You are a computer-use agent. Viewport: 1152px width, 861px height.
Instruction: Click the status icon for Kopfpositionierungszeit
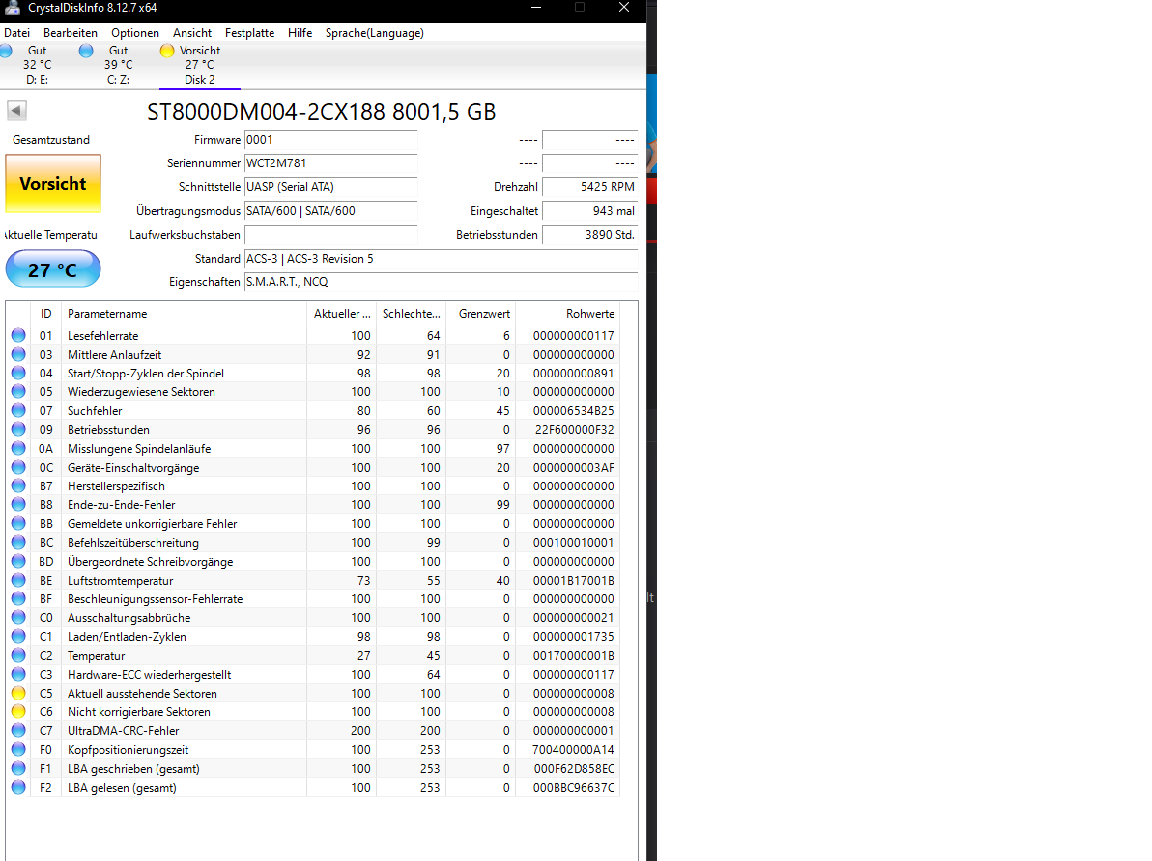18,749
